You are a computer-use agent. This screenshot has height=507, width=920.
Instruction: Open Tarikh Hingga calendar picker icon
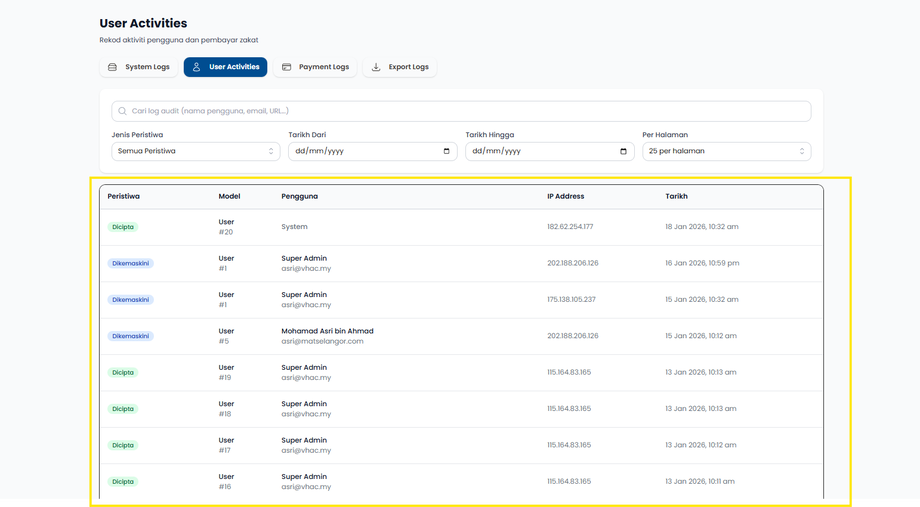click(623, 151)
